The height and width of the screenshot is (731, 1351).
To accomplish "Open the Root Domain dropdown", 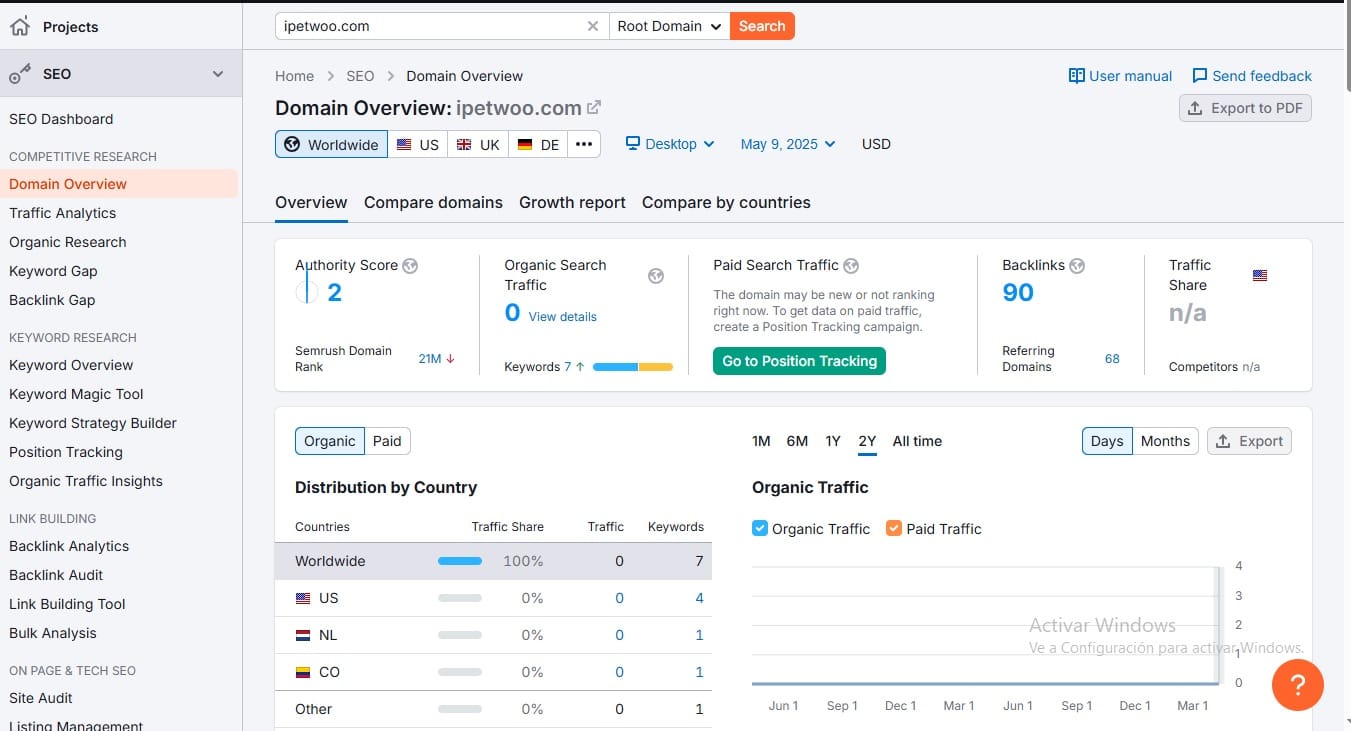I will 669,26.
